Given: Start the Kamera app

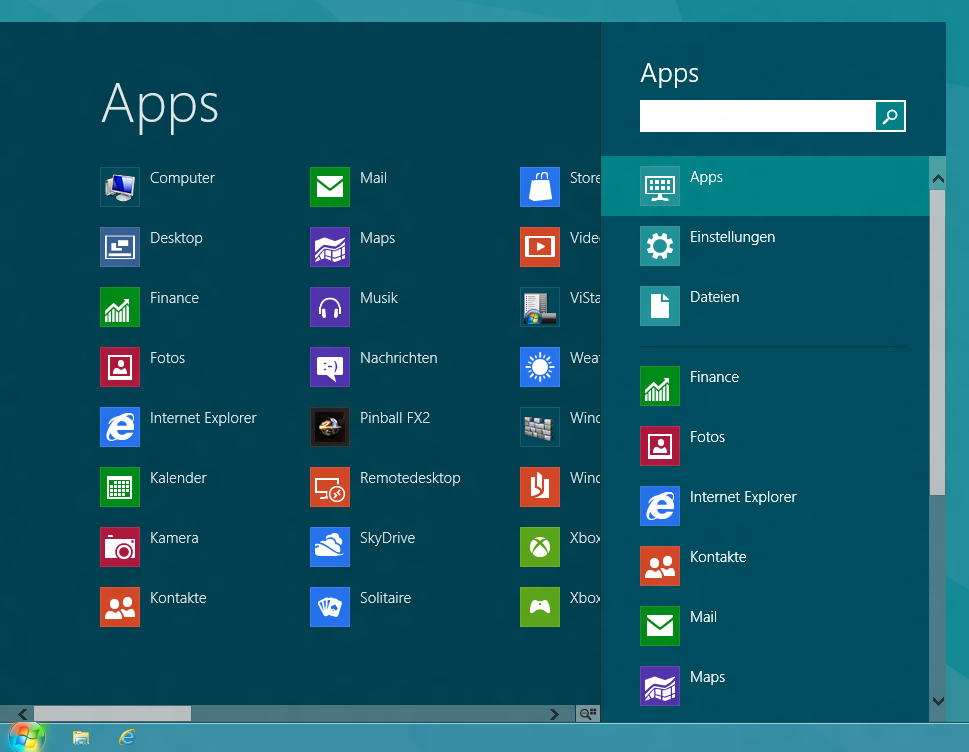Looking at the screenshot, I should (149, 546).
